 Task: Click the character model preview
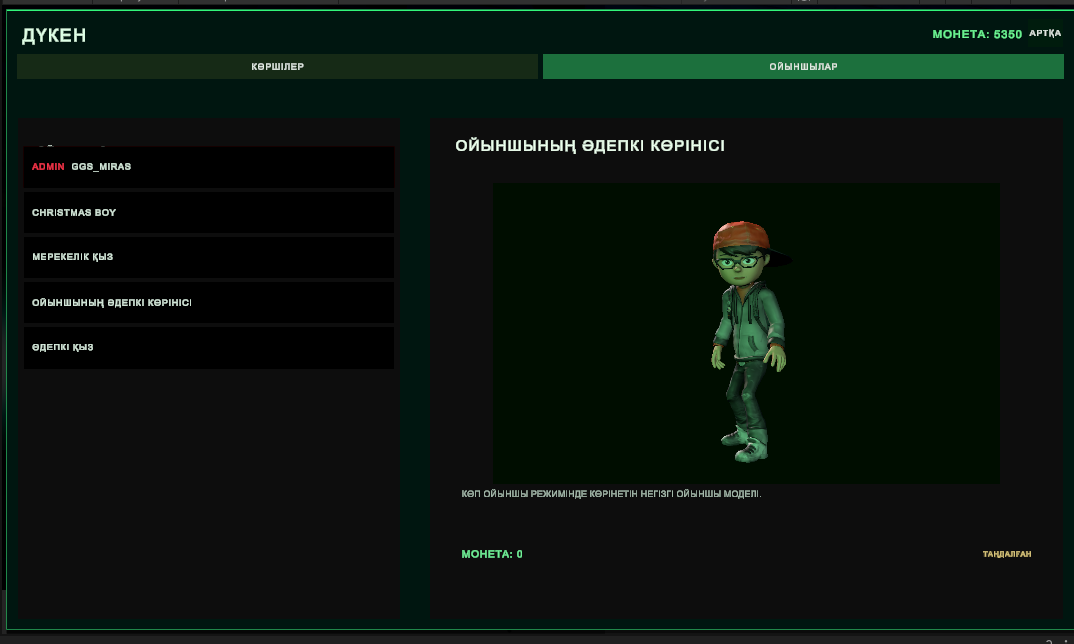[746, 333]
